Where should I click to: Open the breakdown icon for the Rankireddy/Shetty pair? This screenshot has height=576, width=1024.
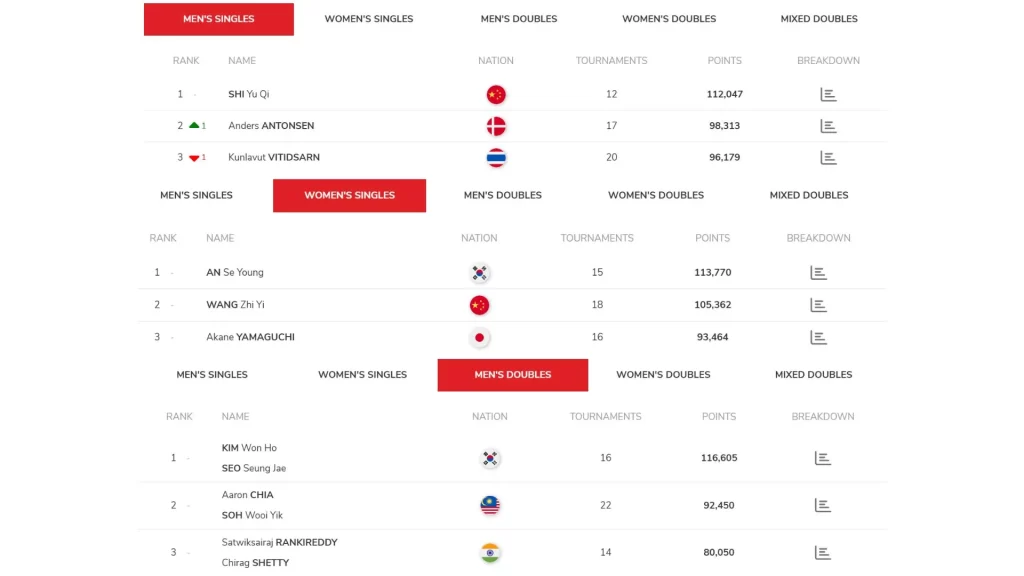pos(823,553)
